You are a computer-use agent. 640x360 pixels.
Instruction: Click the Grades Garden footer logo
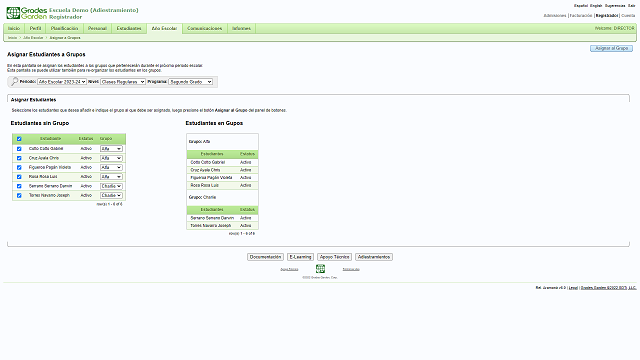pyautogui.click(x=320, y=269)
